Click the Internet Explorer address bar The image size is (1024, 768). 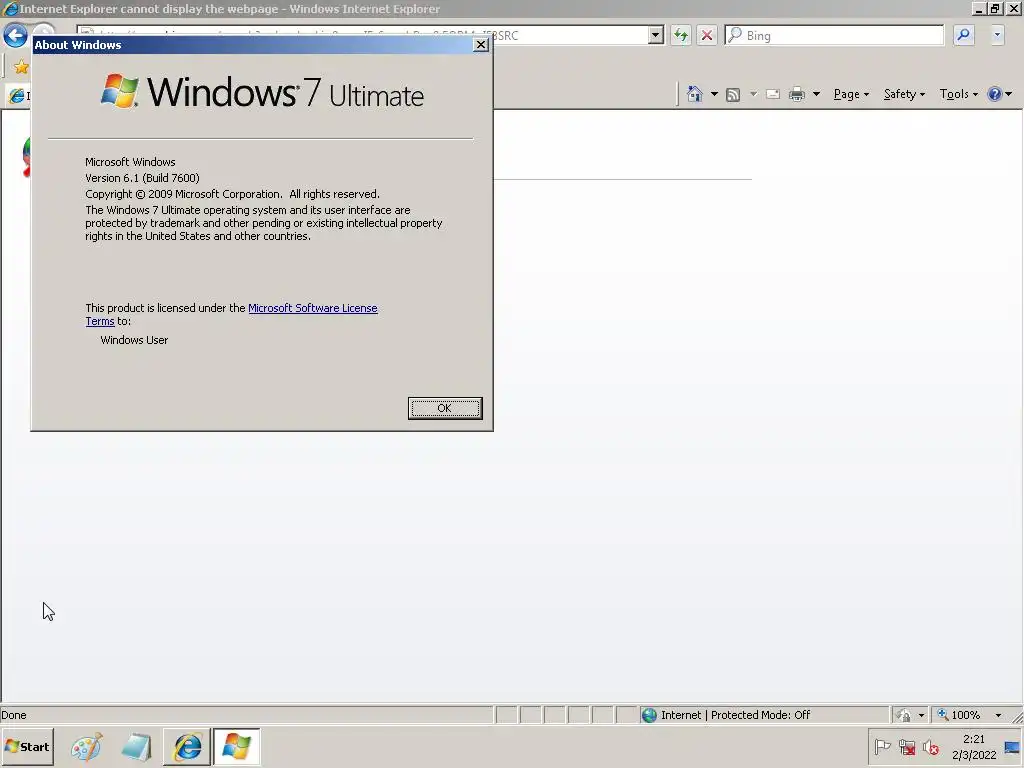tap(370, 35)
